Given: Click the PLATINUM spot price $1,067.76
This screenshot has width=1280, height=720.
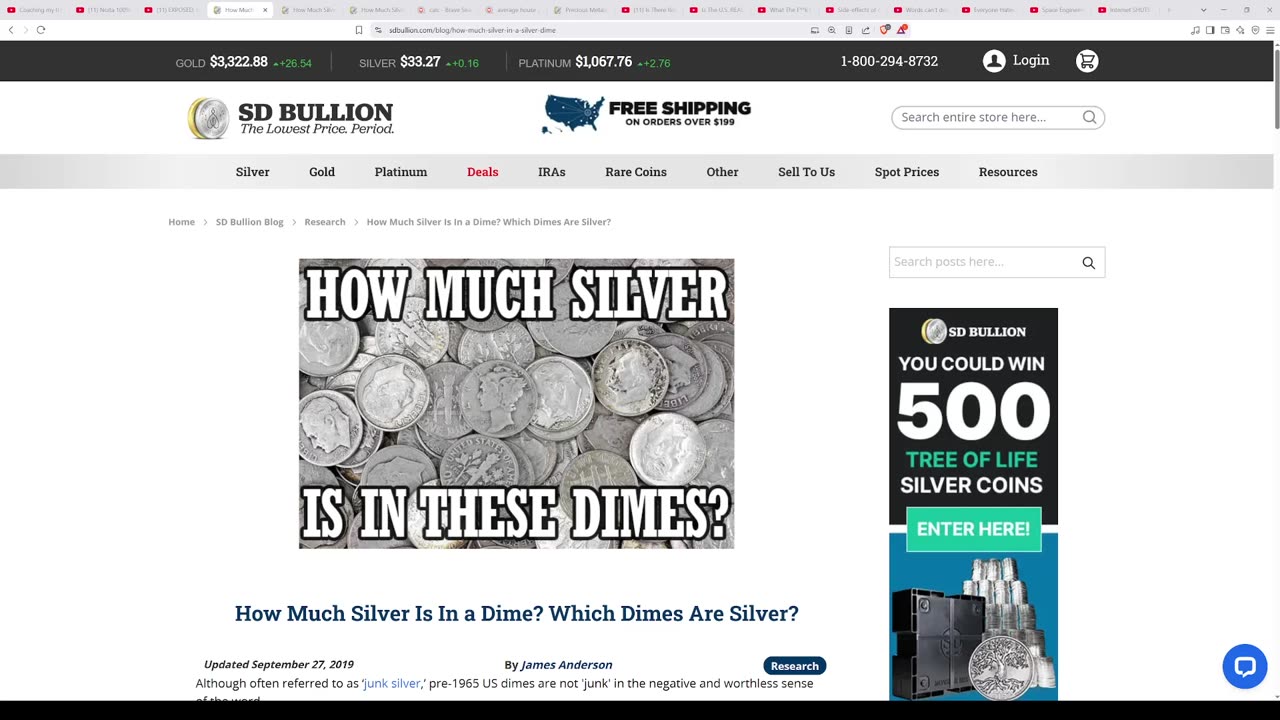Looking at the screenshot, I should pyautogui.click(x=604, y=62).
